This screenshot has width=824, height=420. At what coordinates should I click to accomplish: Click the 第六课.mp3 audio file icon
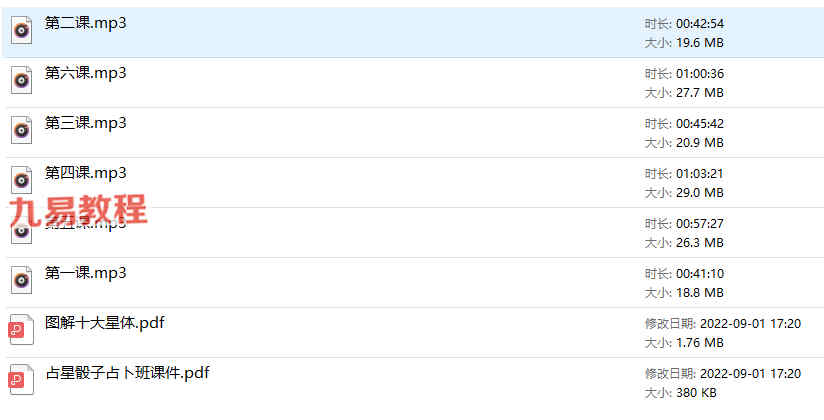coord(22,80)
